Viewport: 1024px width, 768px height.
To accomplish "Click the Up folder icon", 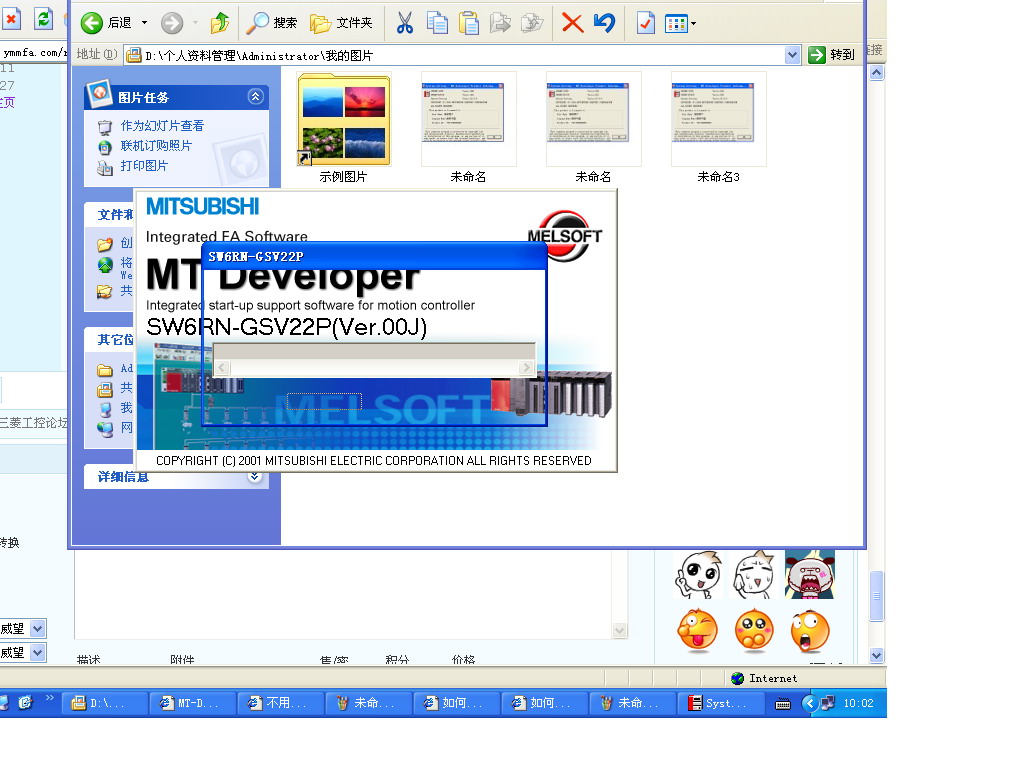I will pyautogui.click(x=220, y=23).
